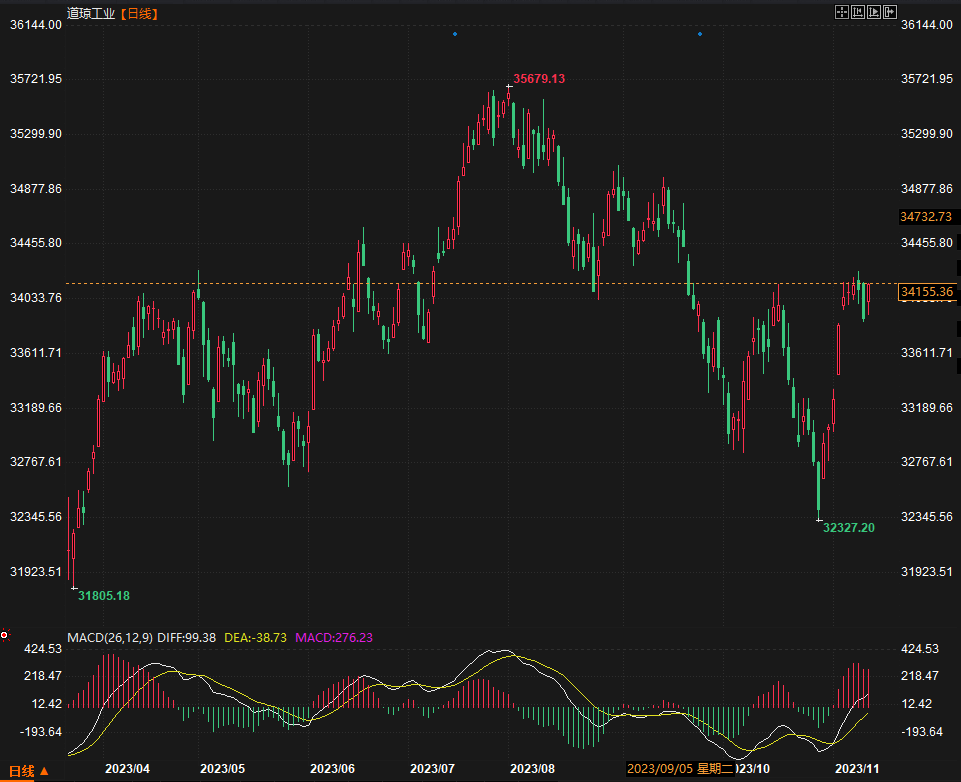
Task: Click the first blue event dot above chart
Action: [454, 34]
